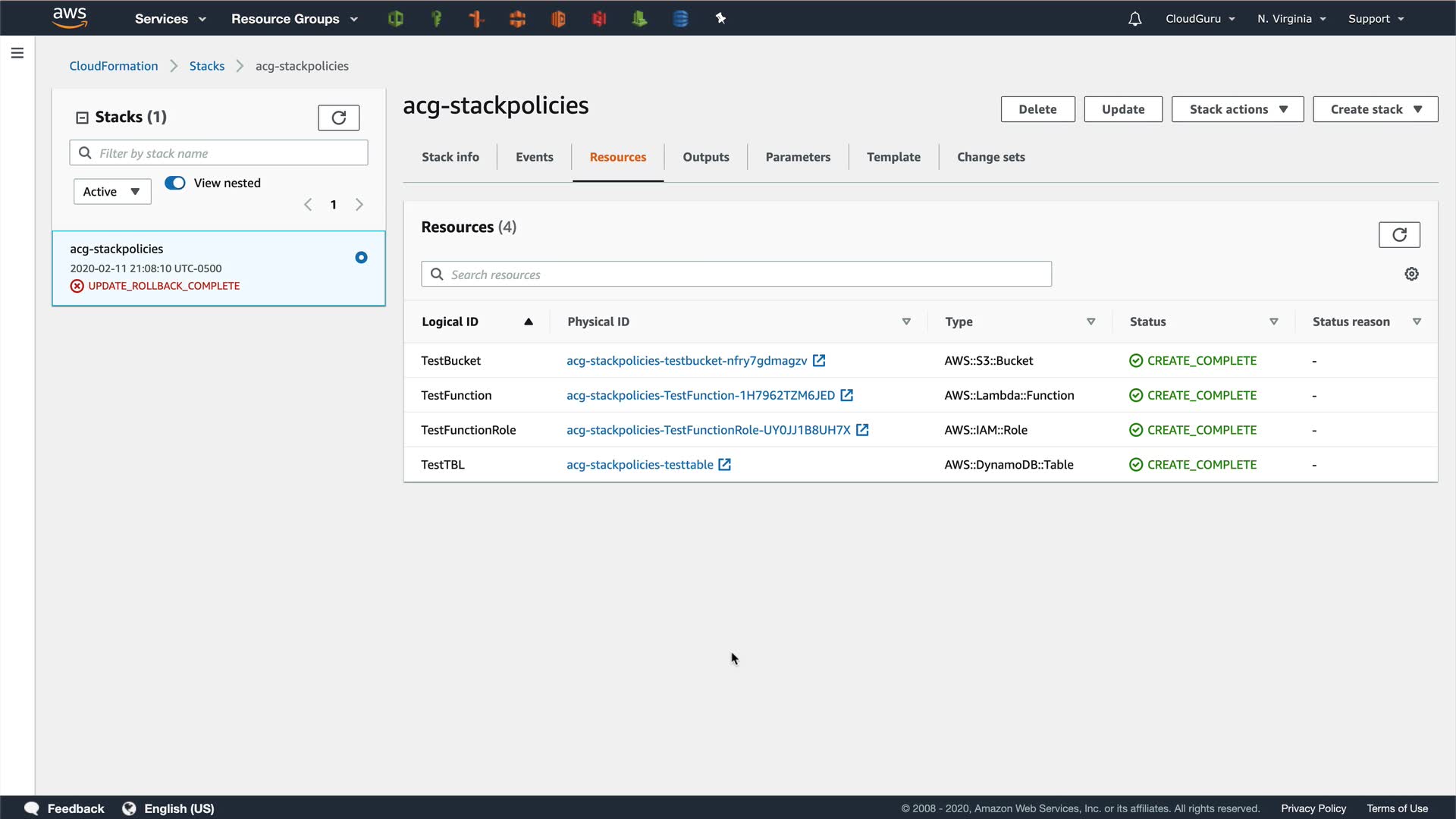Open the Active filter dropdown
This screenshot has width=1456, height=819.
112,192
